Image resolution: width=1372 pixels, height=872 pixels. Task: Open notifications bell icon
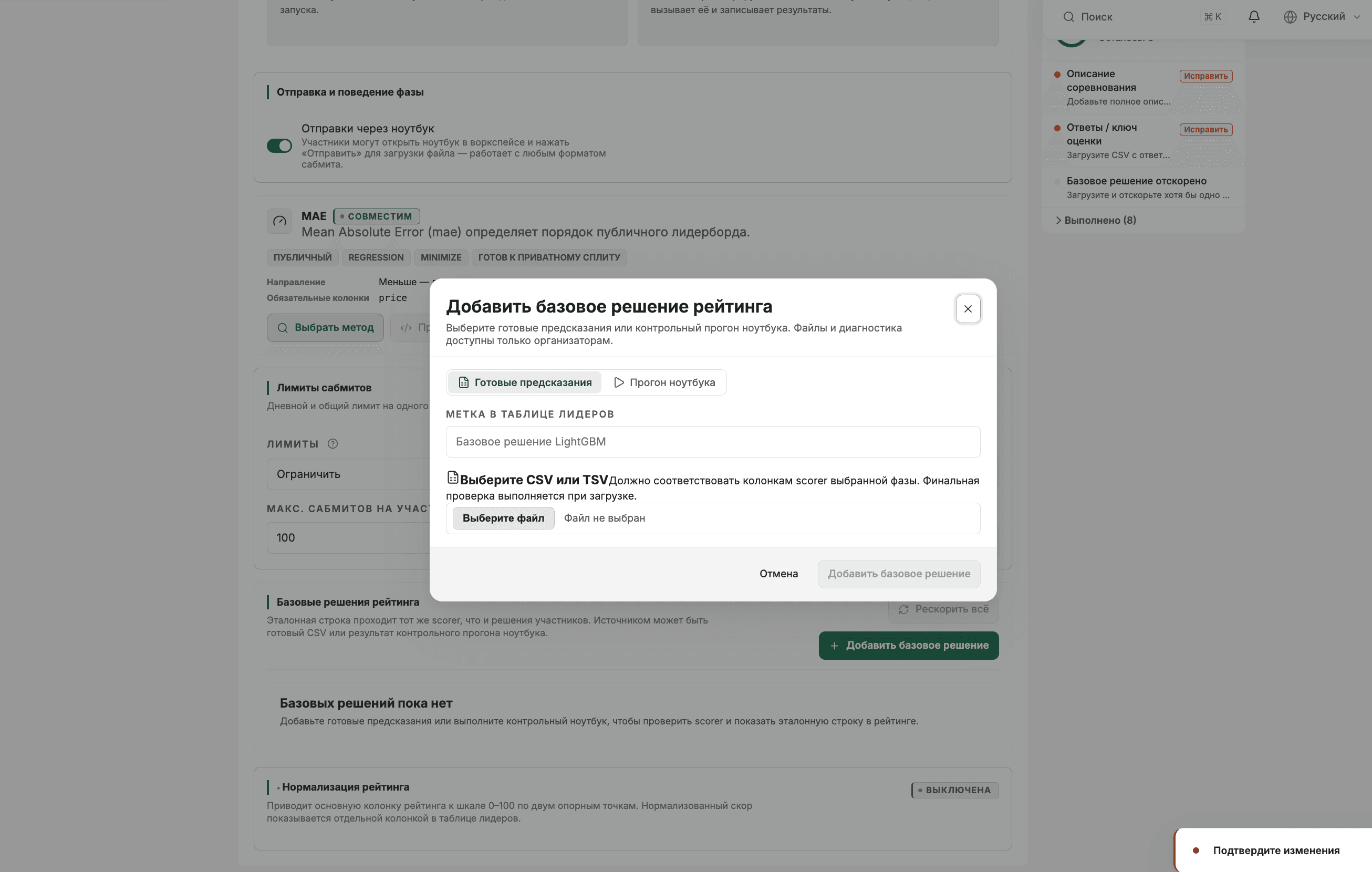[x=1253, y=16]
